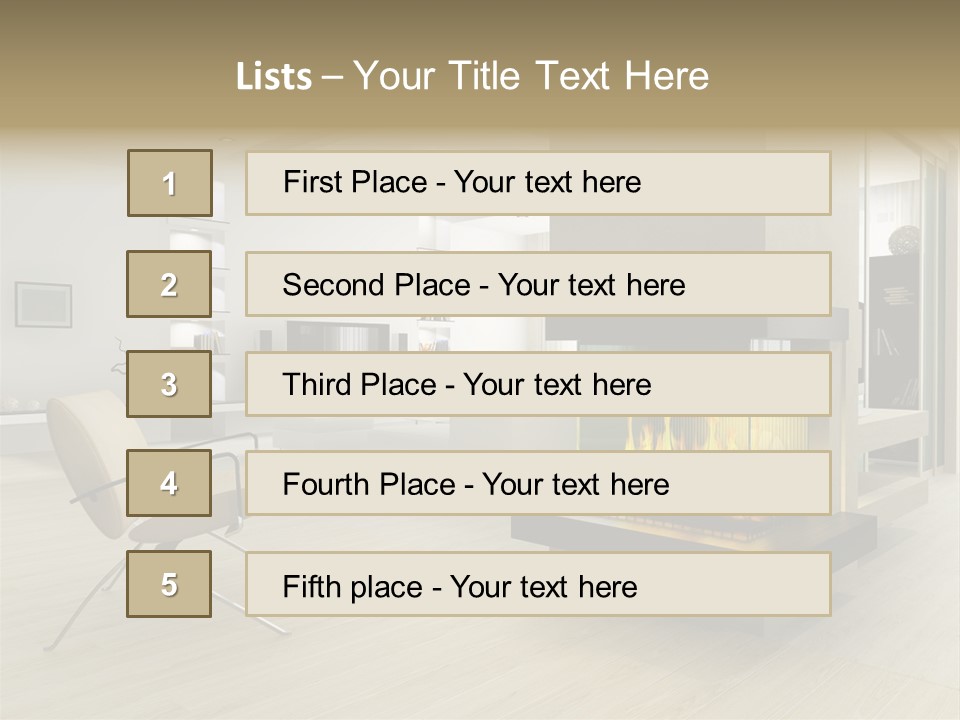The image size is (960, 720).
Task: Click the Fifth place text box
Action: tap(538, 584)
